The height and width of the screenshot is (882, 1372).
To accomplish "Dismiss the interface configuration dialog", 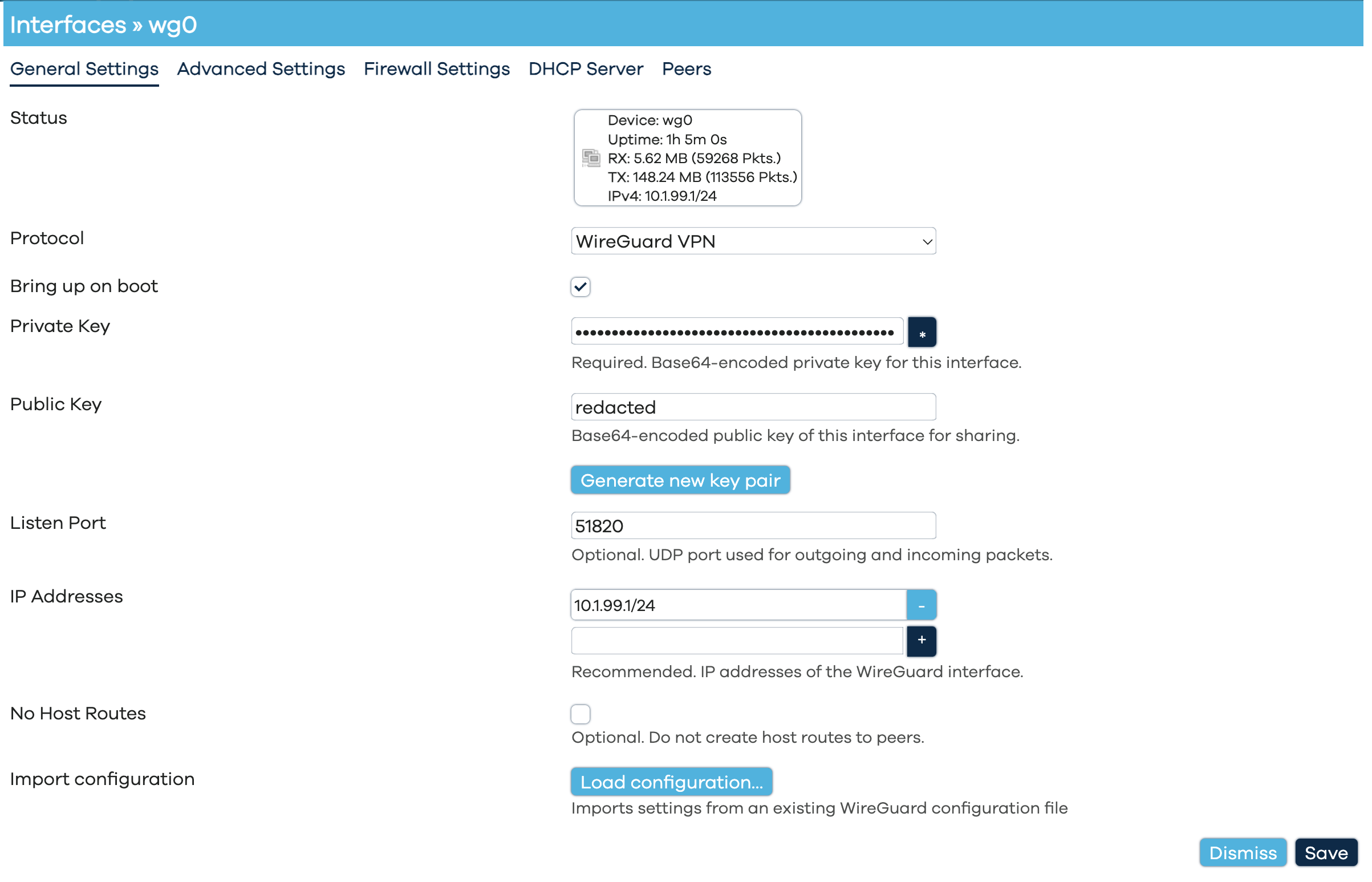I will coord(1243,852).
